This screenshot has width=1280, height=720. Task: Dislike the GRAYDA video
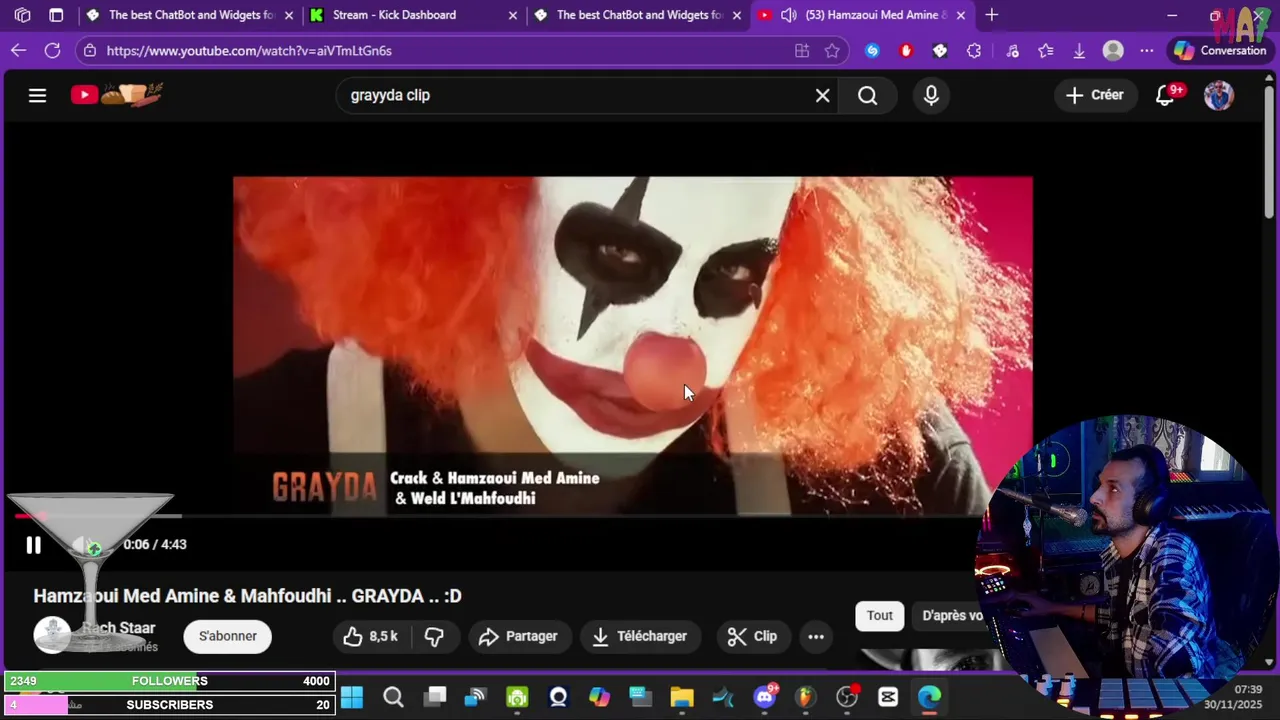[434, 636]
